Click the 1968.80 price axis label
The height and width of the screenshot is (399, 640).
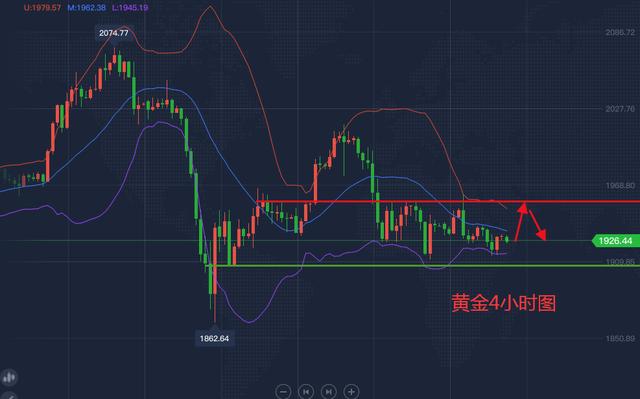(x=620, y=185)
